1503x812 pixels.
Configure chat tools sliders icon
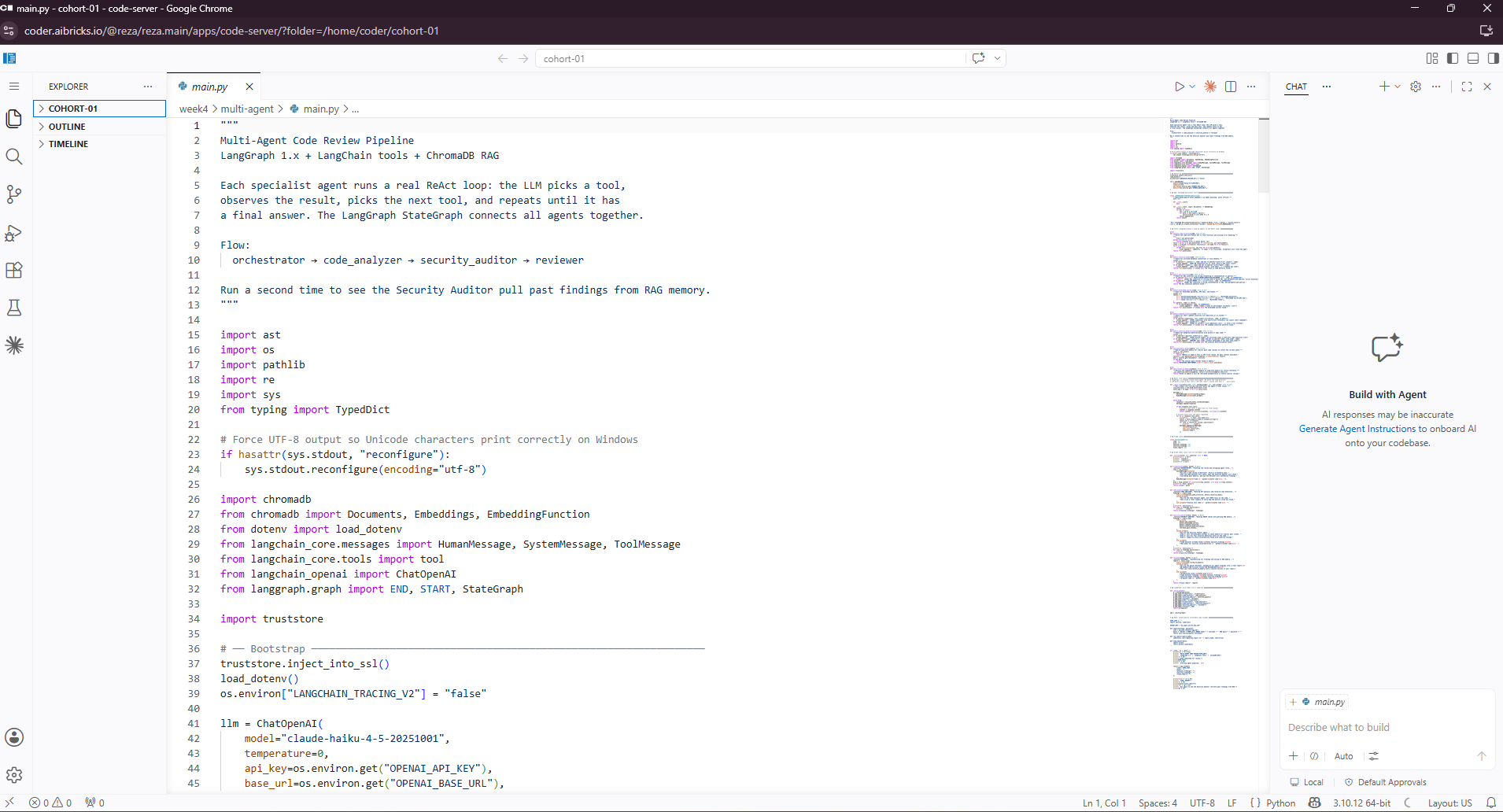pos(1373,756)
